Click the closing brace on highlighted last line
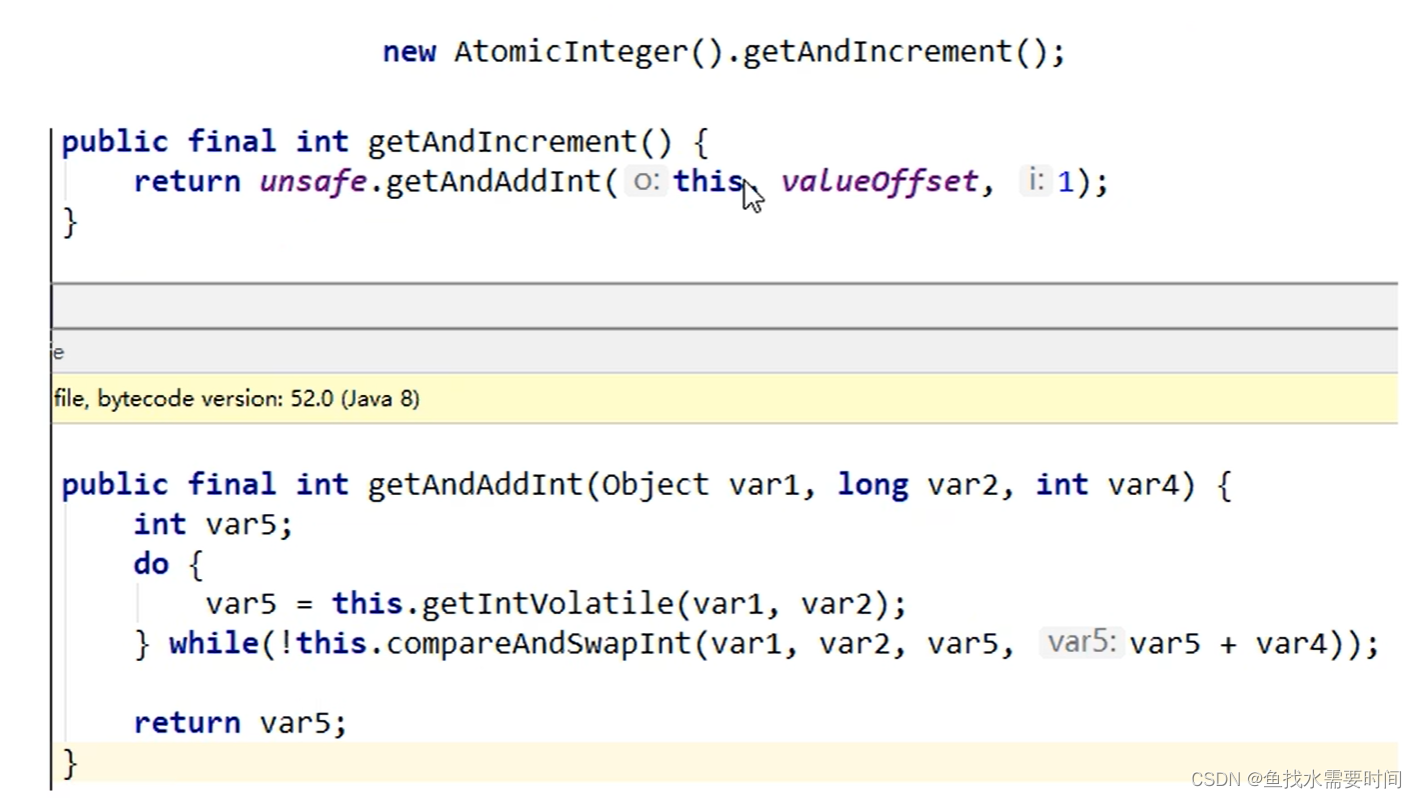The width and height of the screenshot is (1417, 798). click(69, 763)
